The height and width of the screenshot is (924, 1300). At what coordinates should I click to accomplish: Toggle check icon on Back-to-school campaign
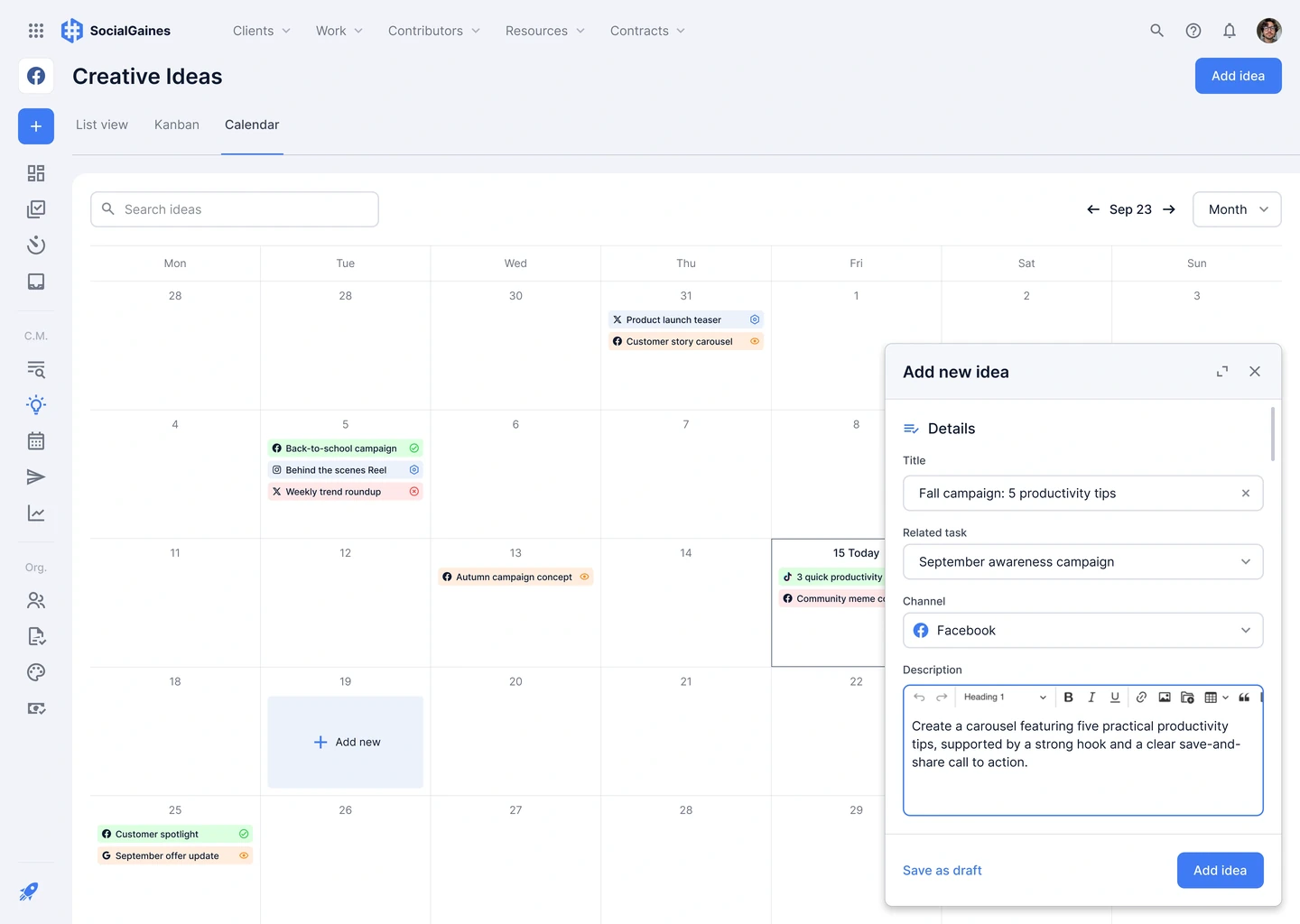[414, 448]
